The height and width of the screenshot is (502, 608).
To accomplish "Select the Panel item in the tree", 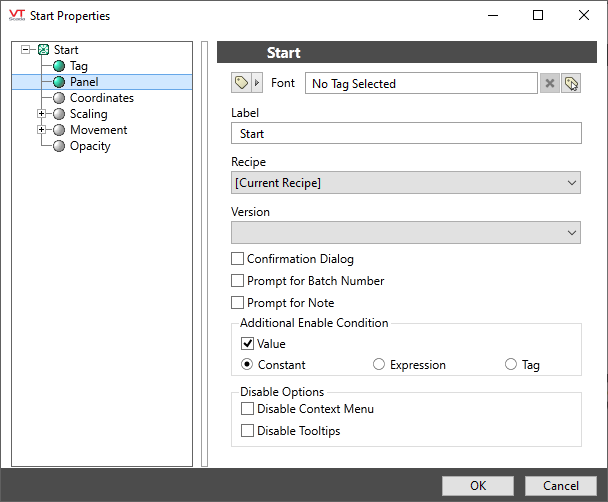I will coord(84,82).
